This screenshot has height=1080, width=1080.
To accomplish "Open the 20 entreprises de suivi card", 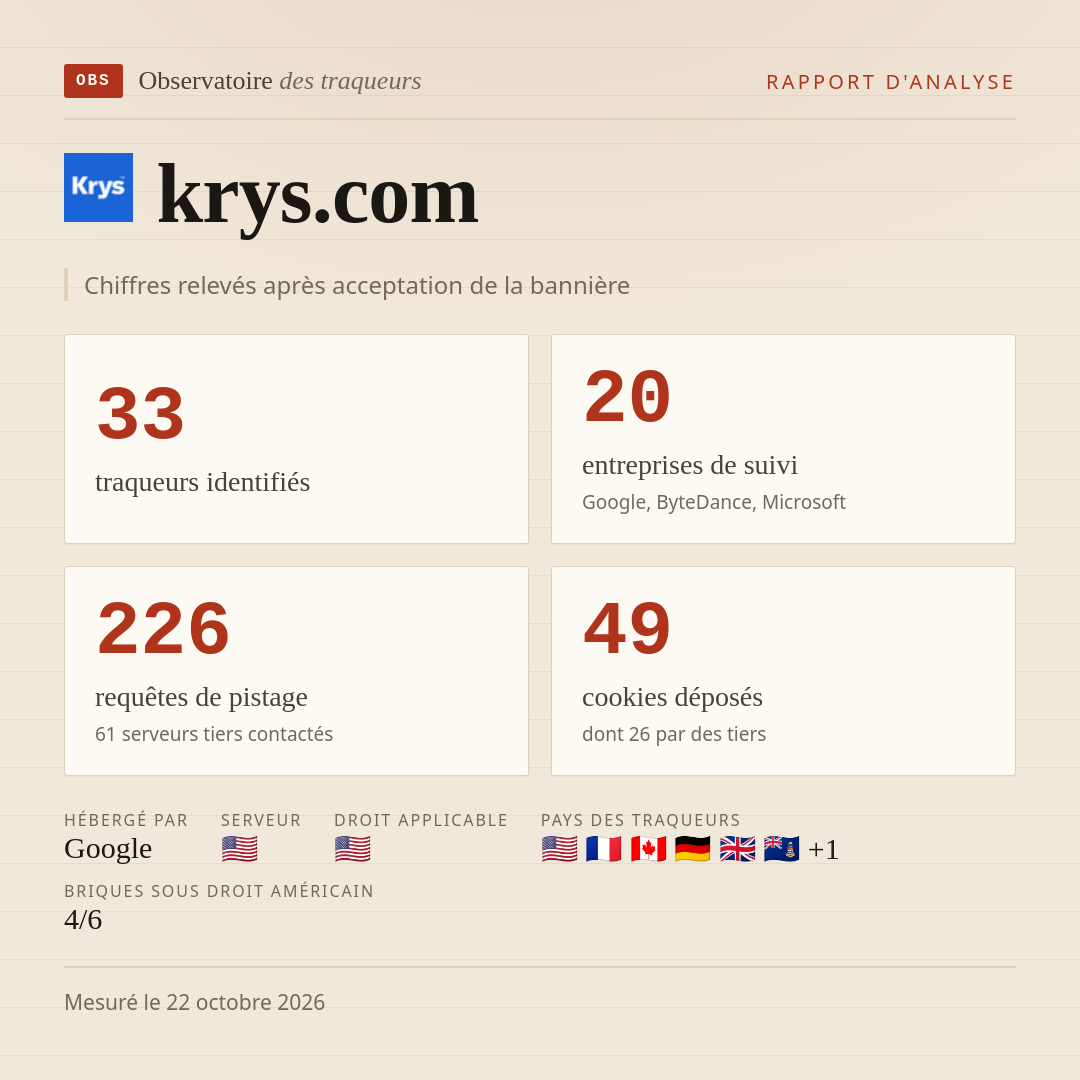I will [x=783, y=439].
